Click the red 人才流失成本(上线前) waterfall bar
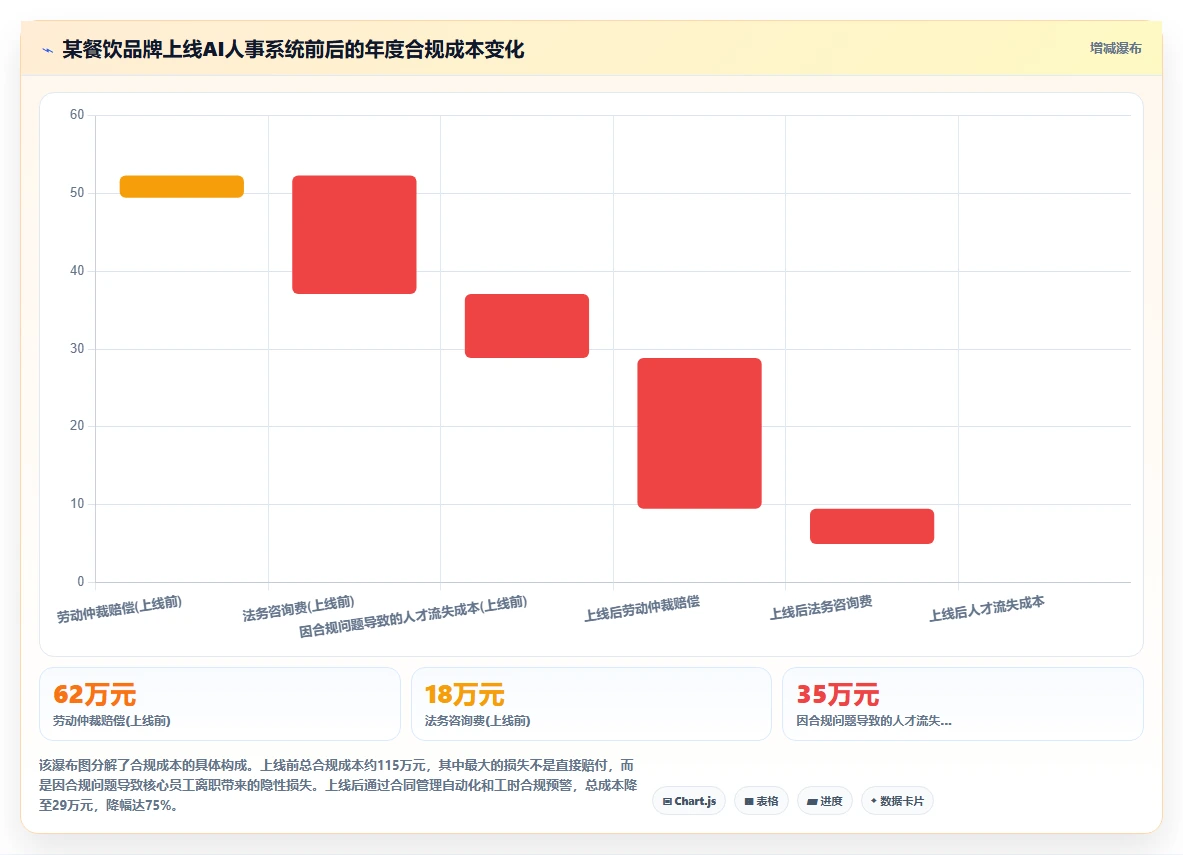Image resolution: width=1183 pixels, height=855 pixels. point(527,326)
